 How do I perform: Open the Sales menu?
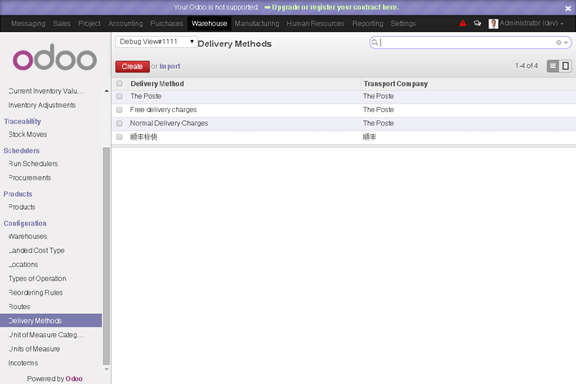tap(62, 24)
